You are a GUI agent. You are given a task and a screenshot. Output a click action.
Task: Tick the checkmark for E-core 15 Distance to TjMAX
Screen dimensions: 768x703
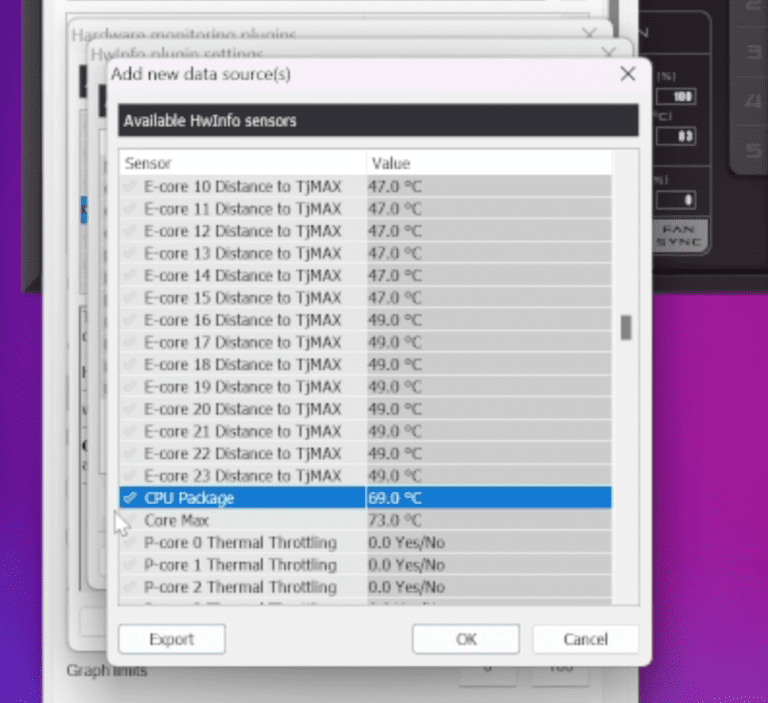tap(130, 298)
